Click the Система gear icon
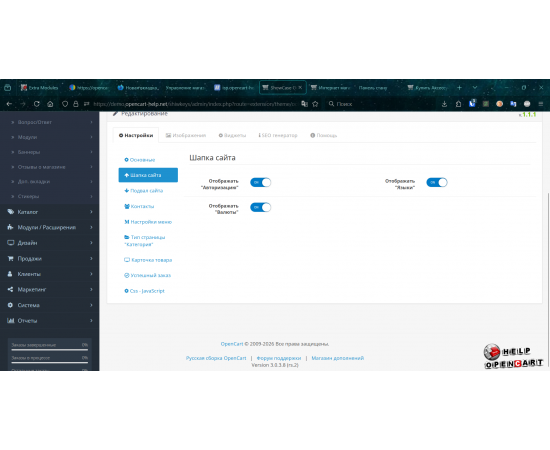The height and width of the screenshot is (450, 550). point(11,305)
